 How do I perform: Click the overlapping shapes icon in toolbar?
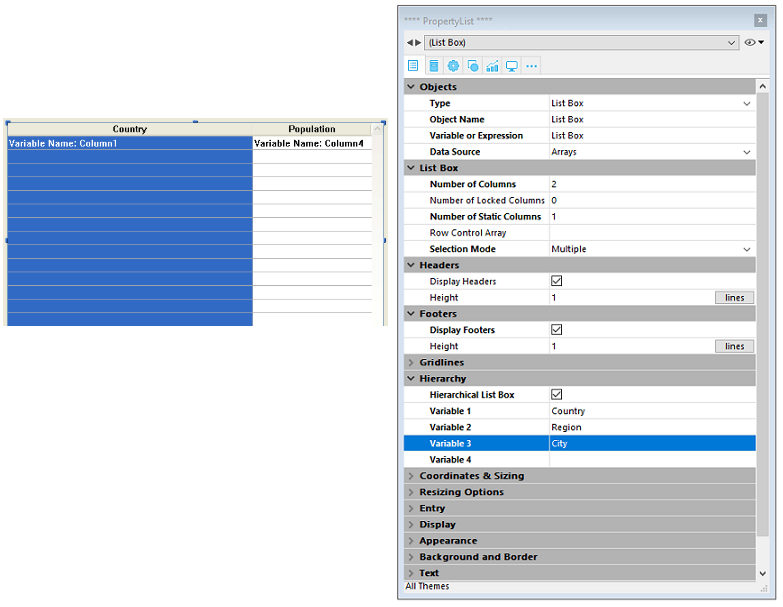[473, 66]
